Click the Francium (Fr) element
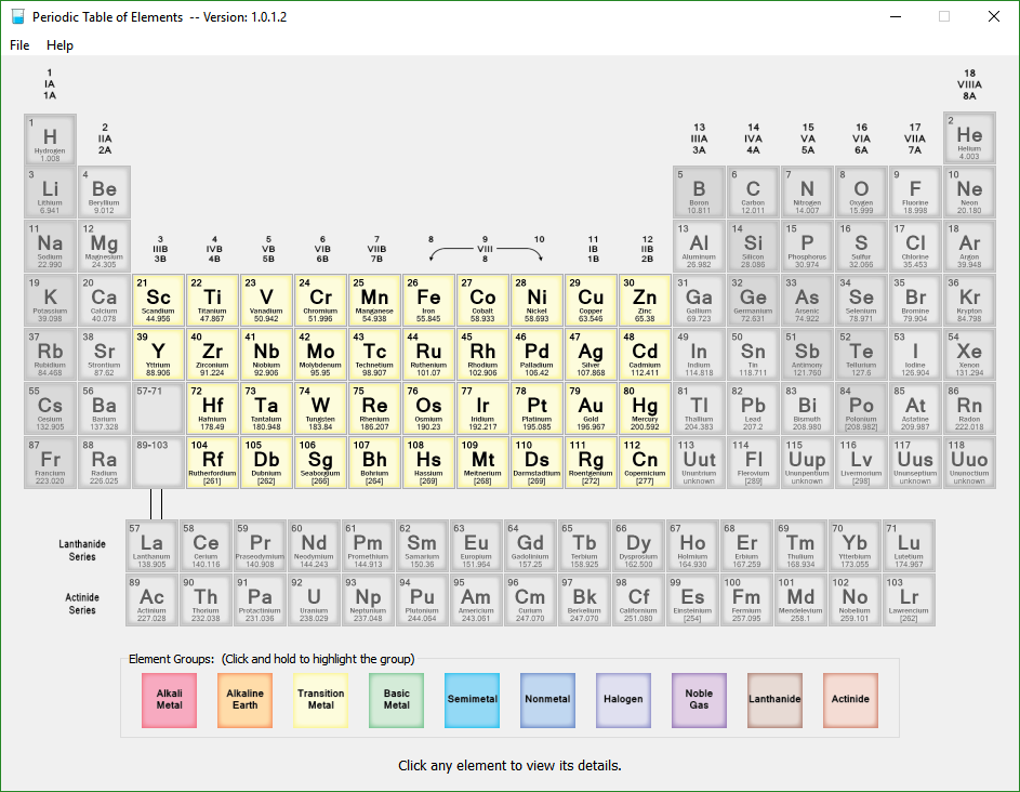This screenshot has width=1020, height=792. (x=50, y=462)
